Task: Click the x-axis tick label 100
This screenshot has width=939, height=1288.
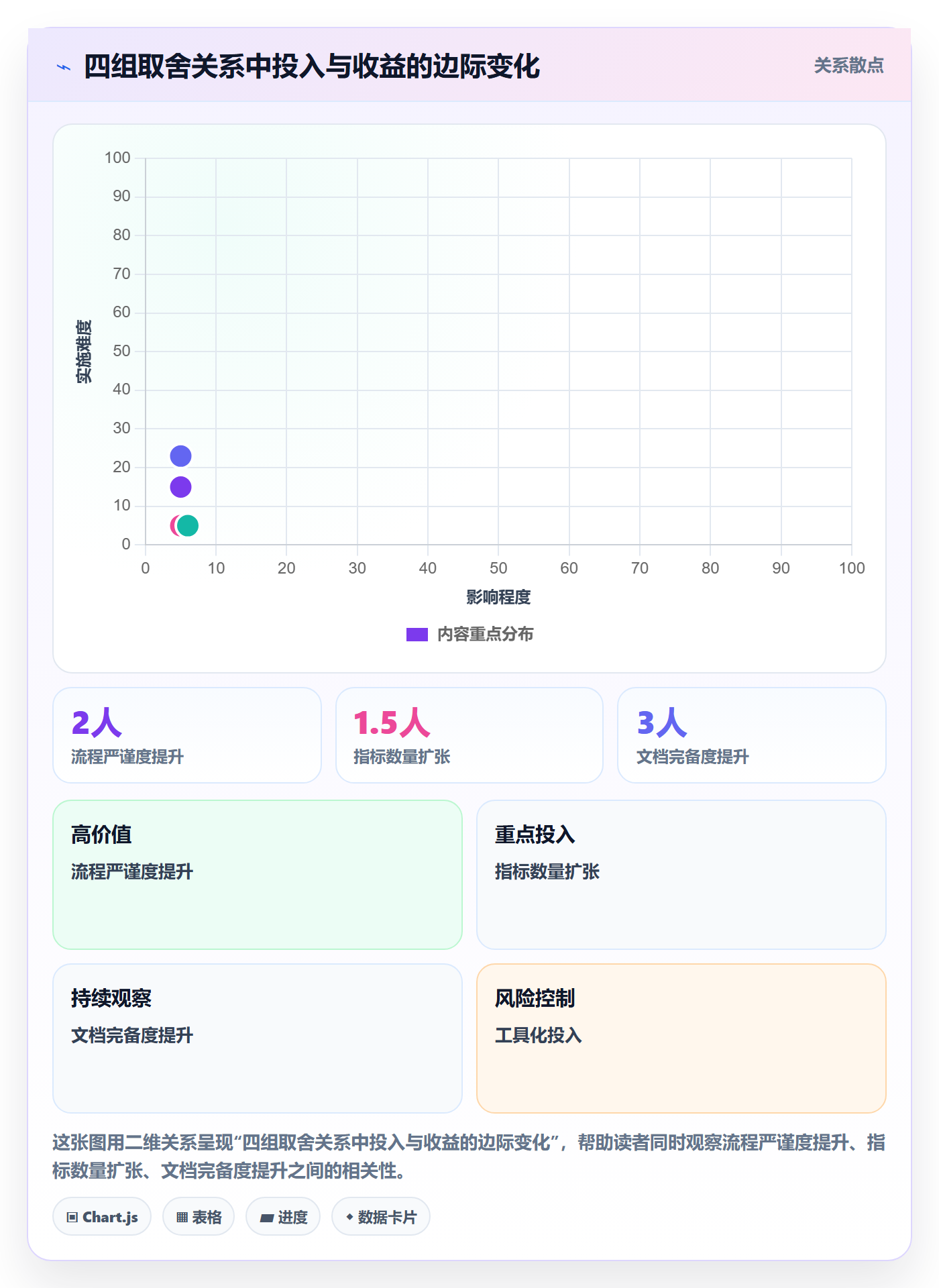Action: pyautogui.click(x=852, y=568)
